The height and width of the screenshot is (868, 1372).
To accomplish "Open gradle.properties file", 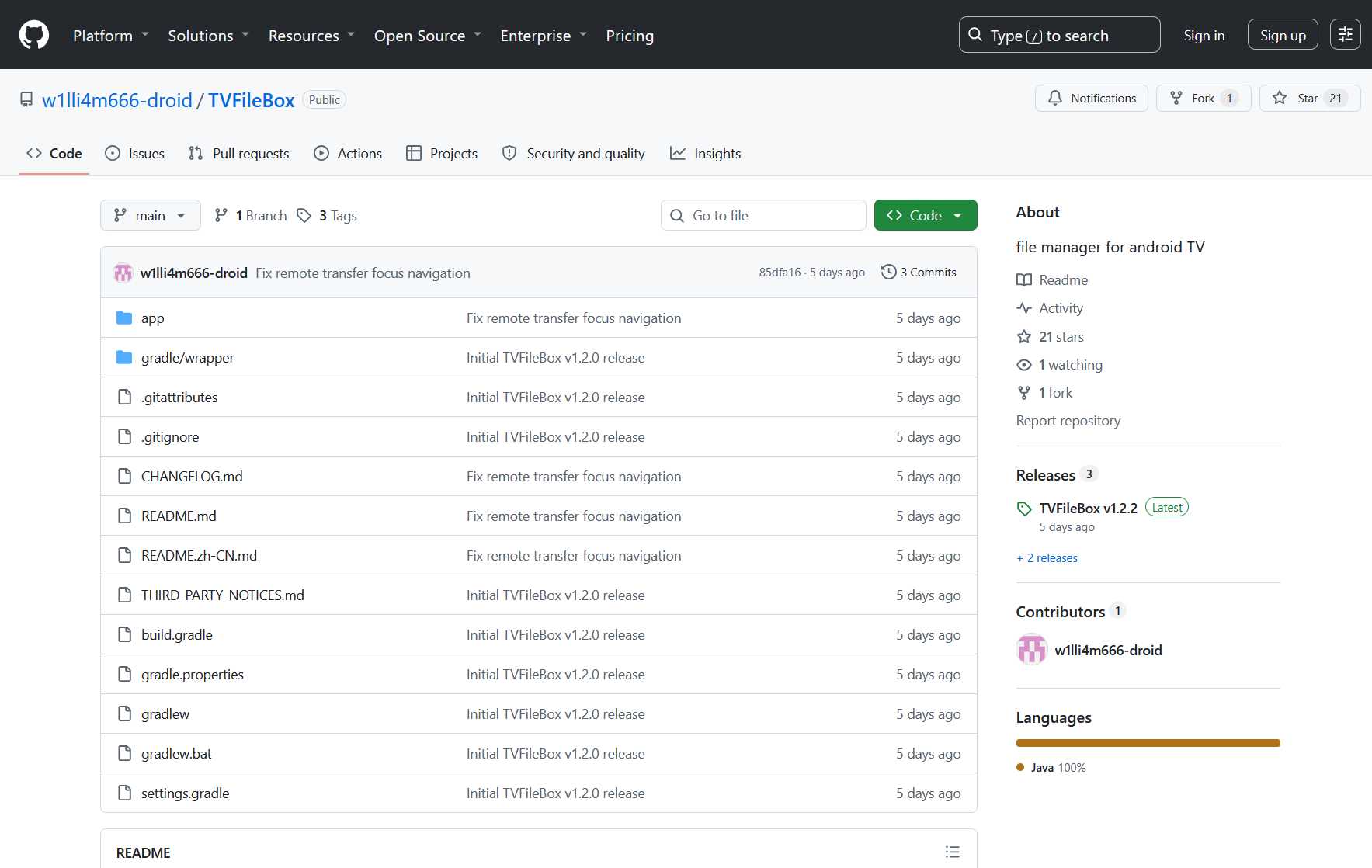I will tap(193, 674).
